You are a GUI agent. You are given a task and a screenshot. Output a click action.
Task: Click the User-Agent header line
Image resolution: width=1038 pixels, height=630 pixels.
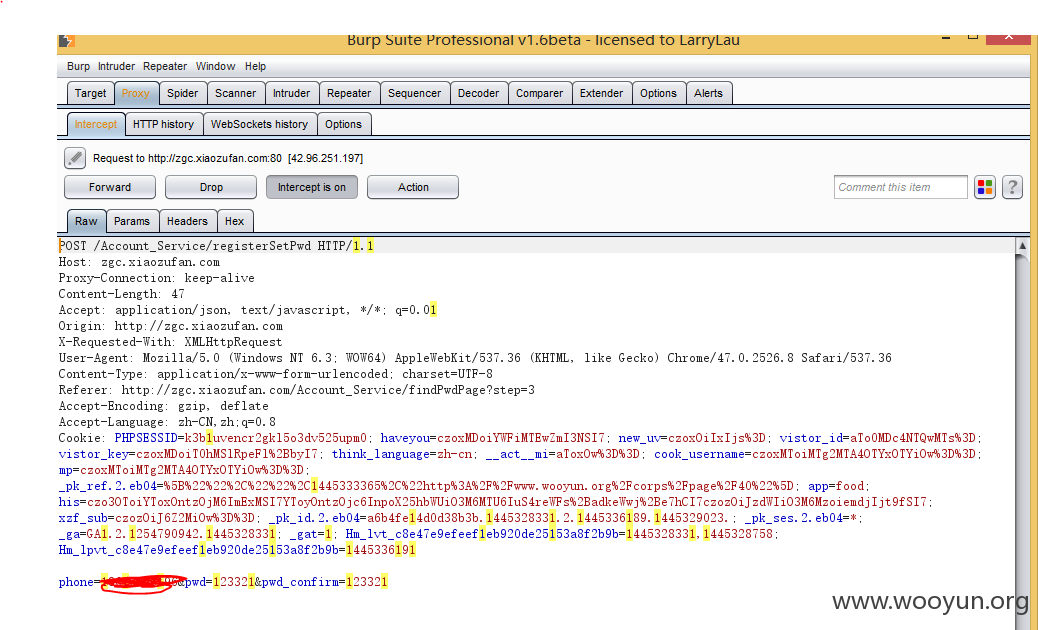click(x=475, y=358)
